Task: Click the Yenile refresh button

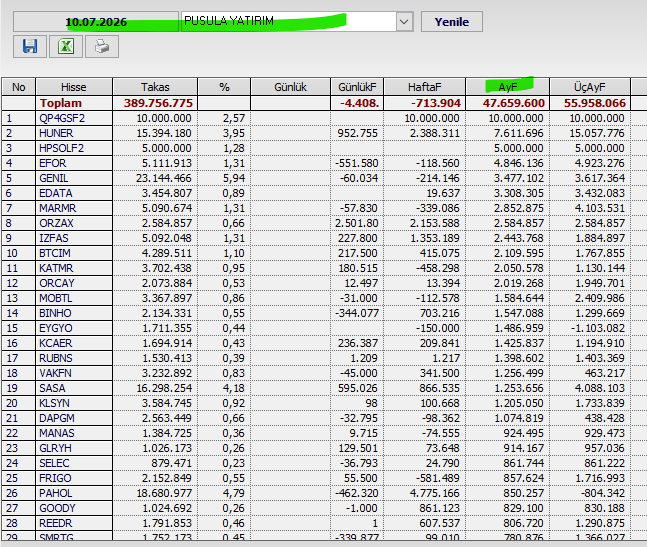Action: pos(452,21)
